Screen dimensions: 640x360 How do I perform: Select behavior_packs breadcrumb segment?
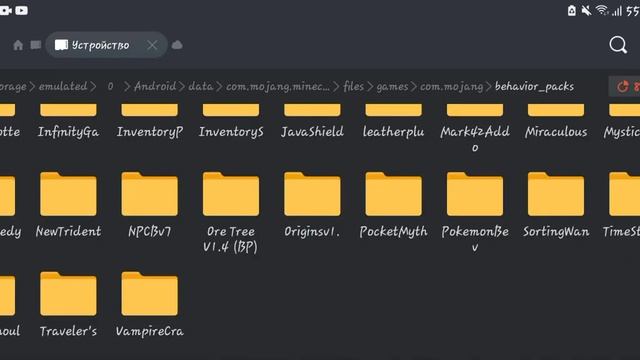point(534,87)
